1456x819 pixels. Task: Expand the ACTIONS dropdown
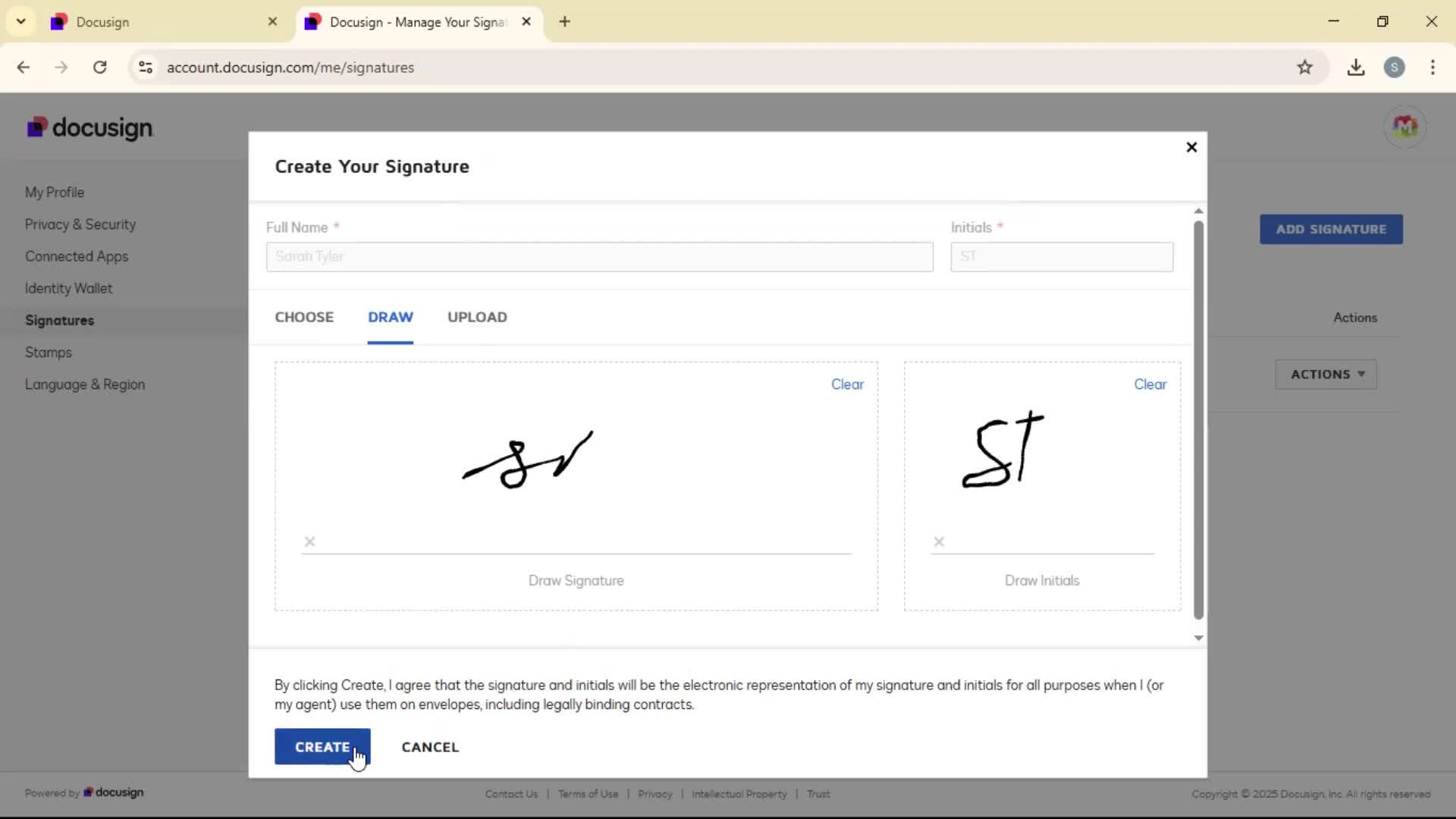click(x=1326, y=375)
